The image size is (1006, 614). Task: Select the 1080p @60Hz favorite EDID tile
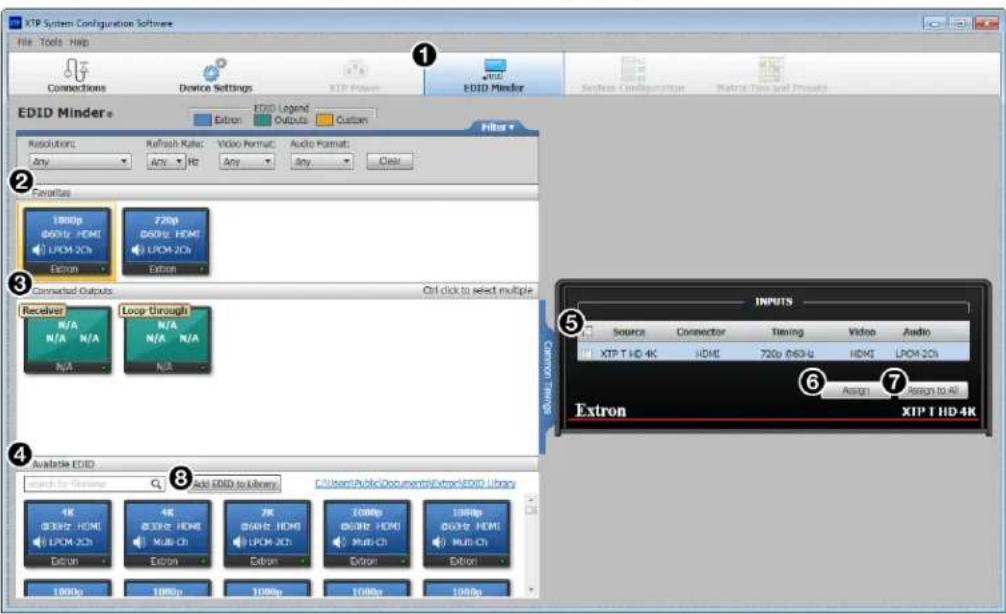(x=67, y=241)
